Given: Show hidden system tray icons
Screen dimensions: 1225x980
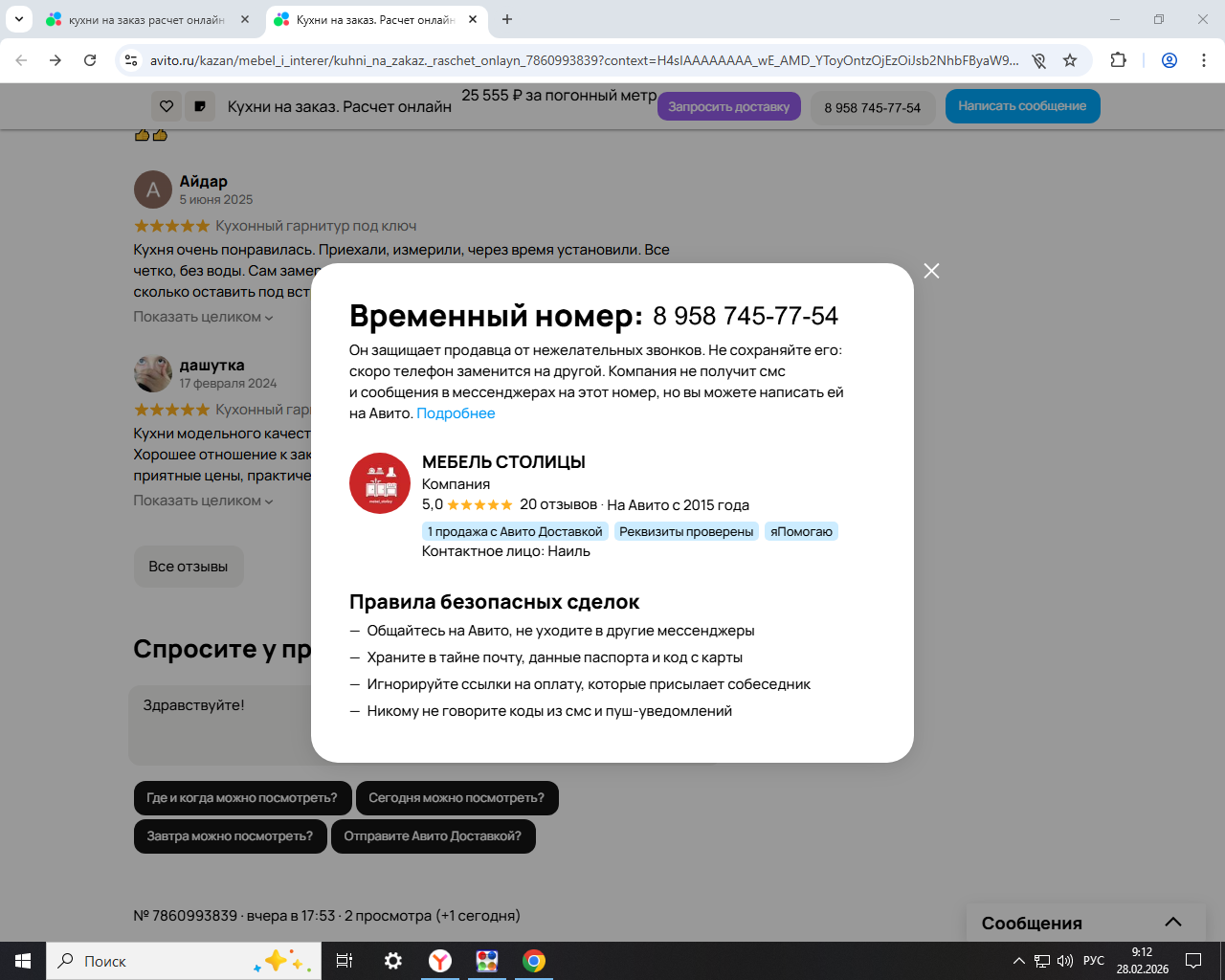Looking at the screenshot, I should [1019, 961].
